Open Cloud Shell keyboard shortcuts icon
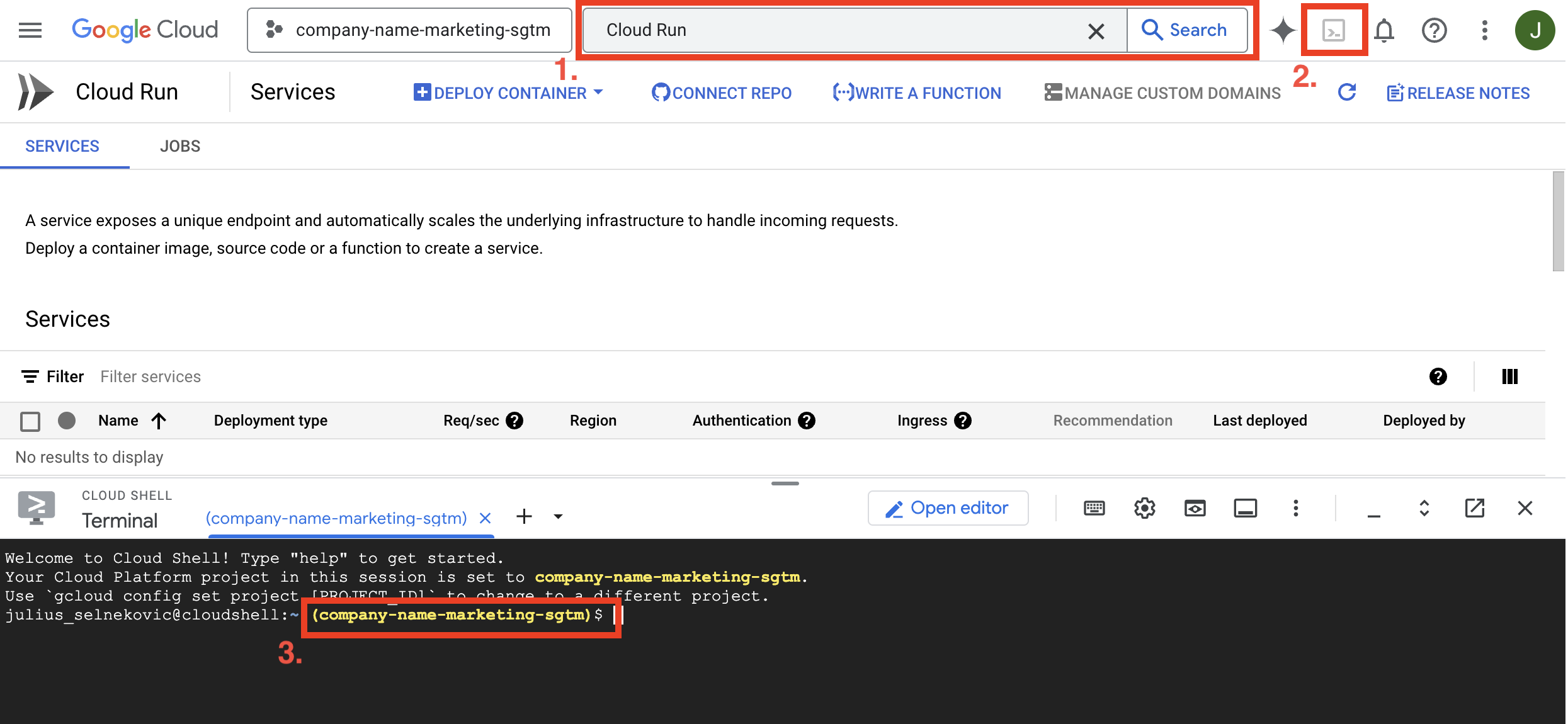1568x724 pixels. pyautogui.click(x=1094, y=508)
